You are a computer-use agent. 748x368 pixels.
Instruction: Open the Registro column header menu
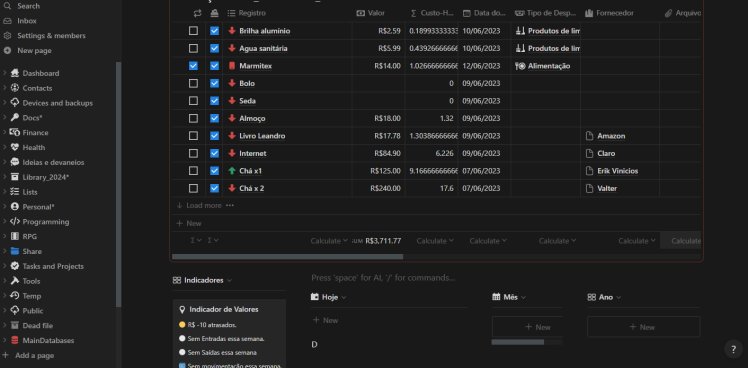pyautogui.click(x=288, y=13)
